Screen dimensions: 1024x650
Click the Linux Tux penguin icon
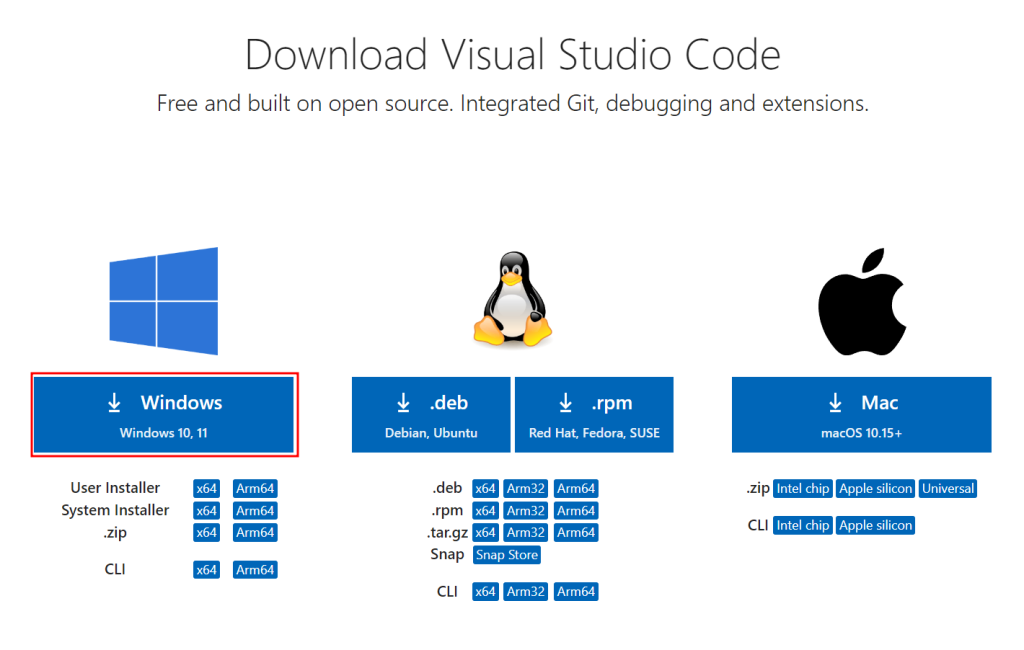tap(513, 299)
